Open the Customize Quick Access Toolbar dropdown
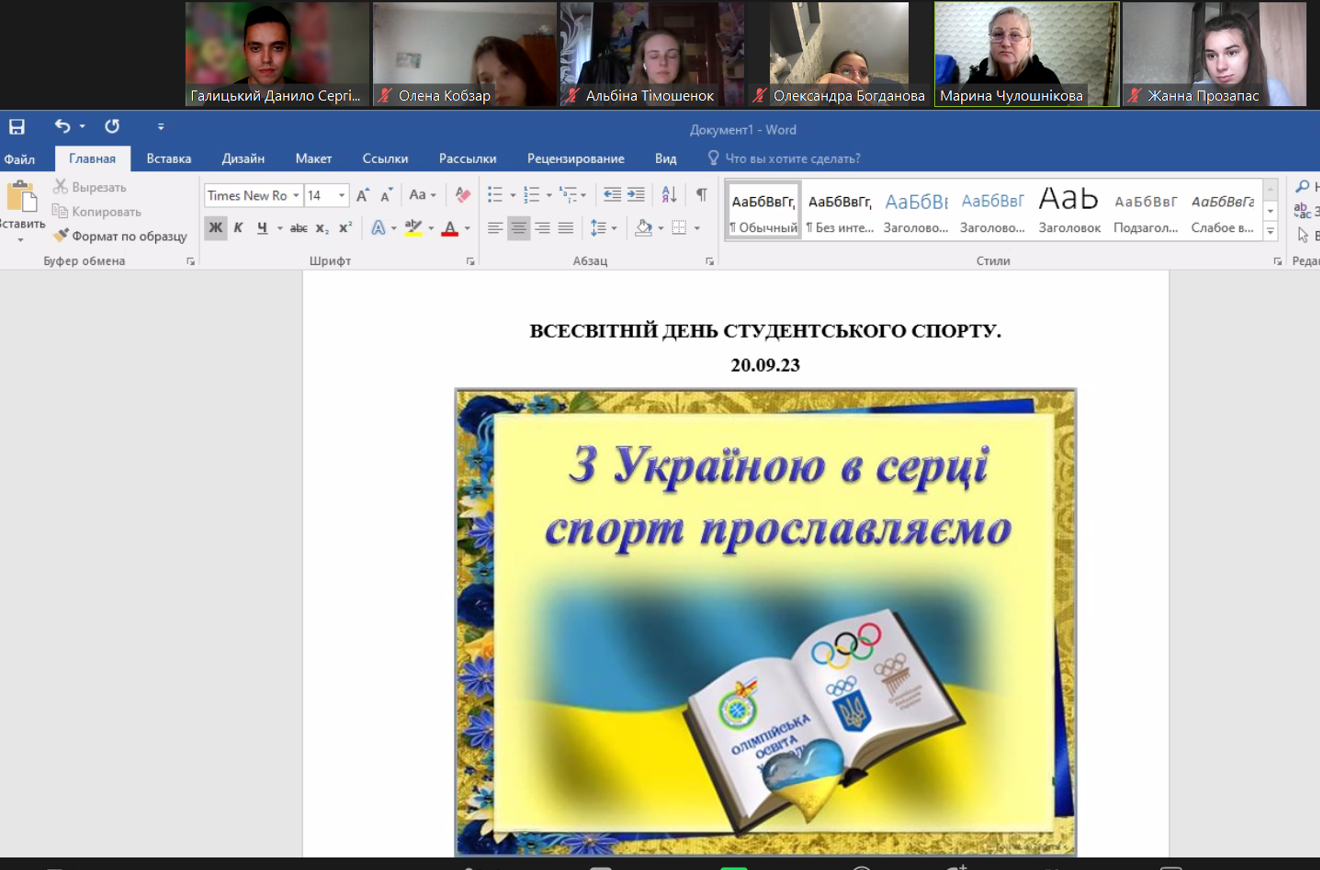This screenshot has height=870, width=1320. pos(160,127)
